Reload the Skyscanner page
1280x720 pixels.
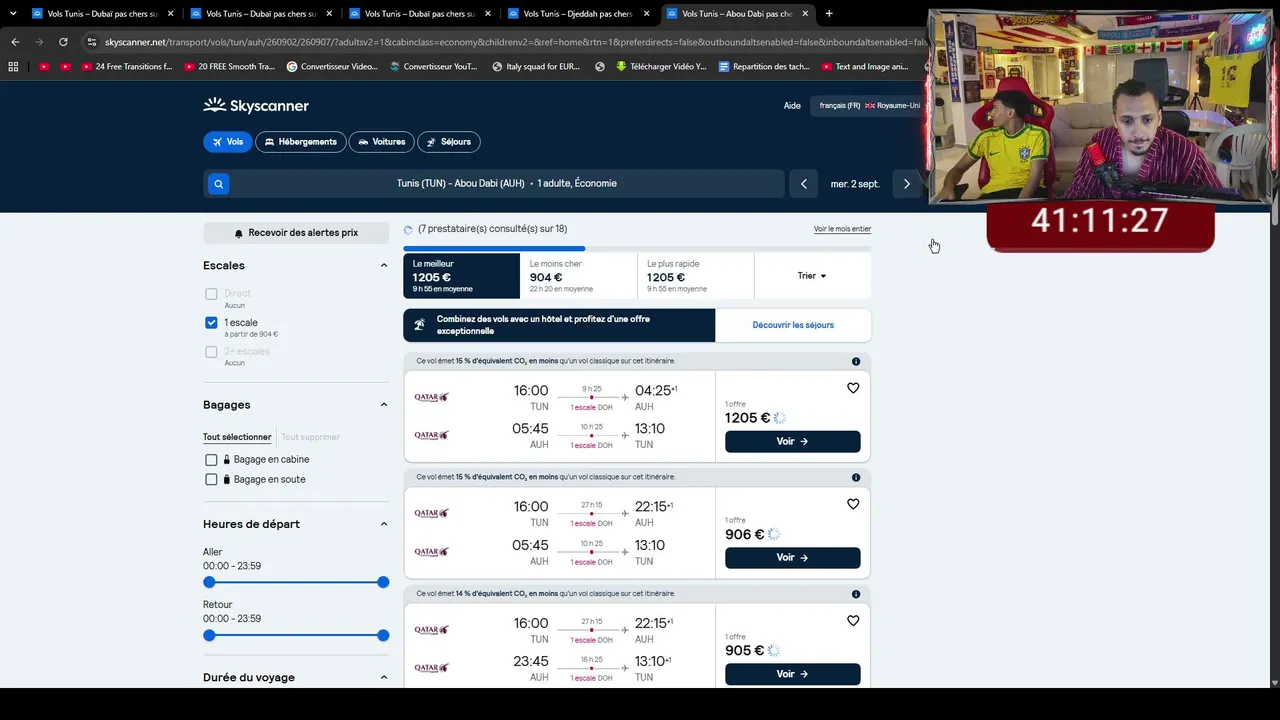pos(63,42)
